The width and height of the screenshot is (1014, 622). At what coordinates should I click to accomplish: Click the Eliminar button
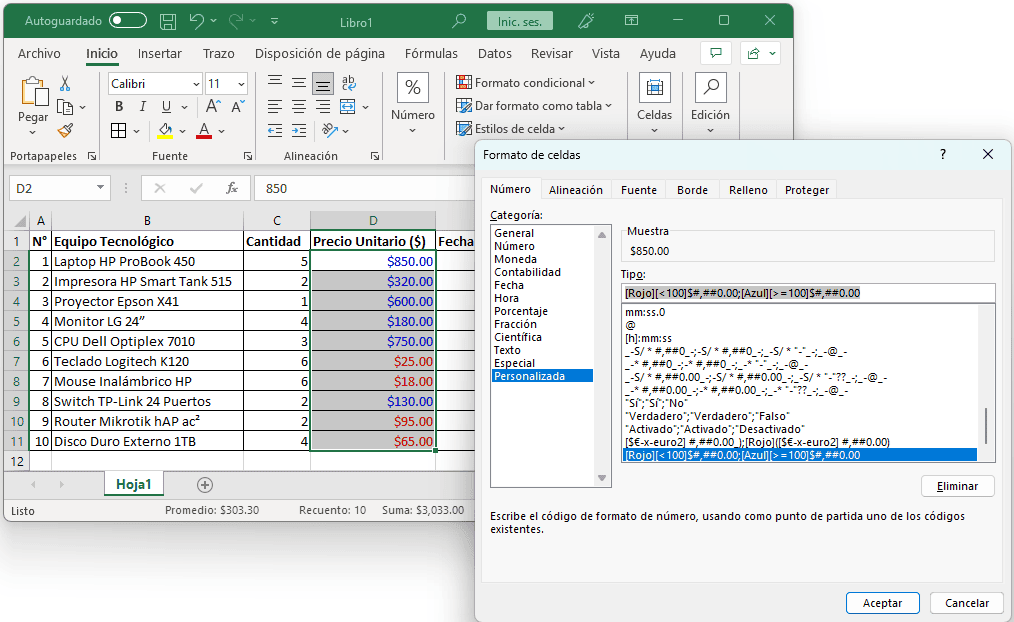click(x=956, y=485)
